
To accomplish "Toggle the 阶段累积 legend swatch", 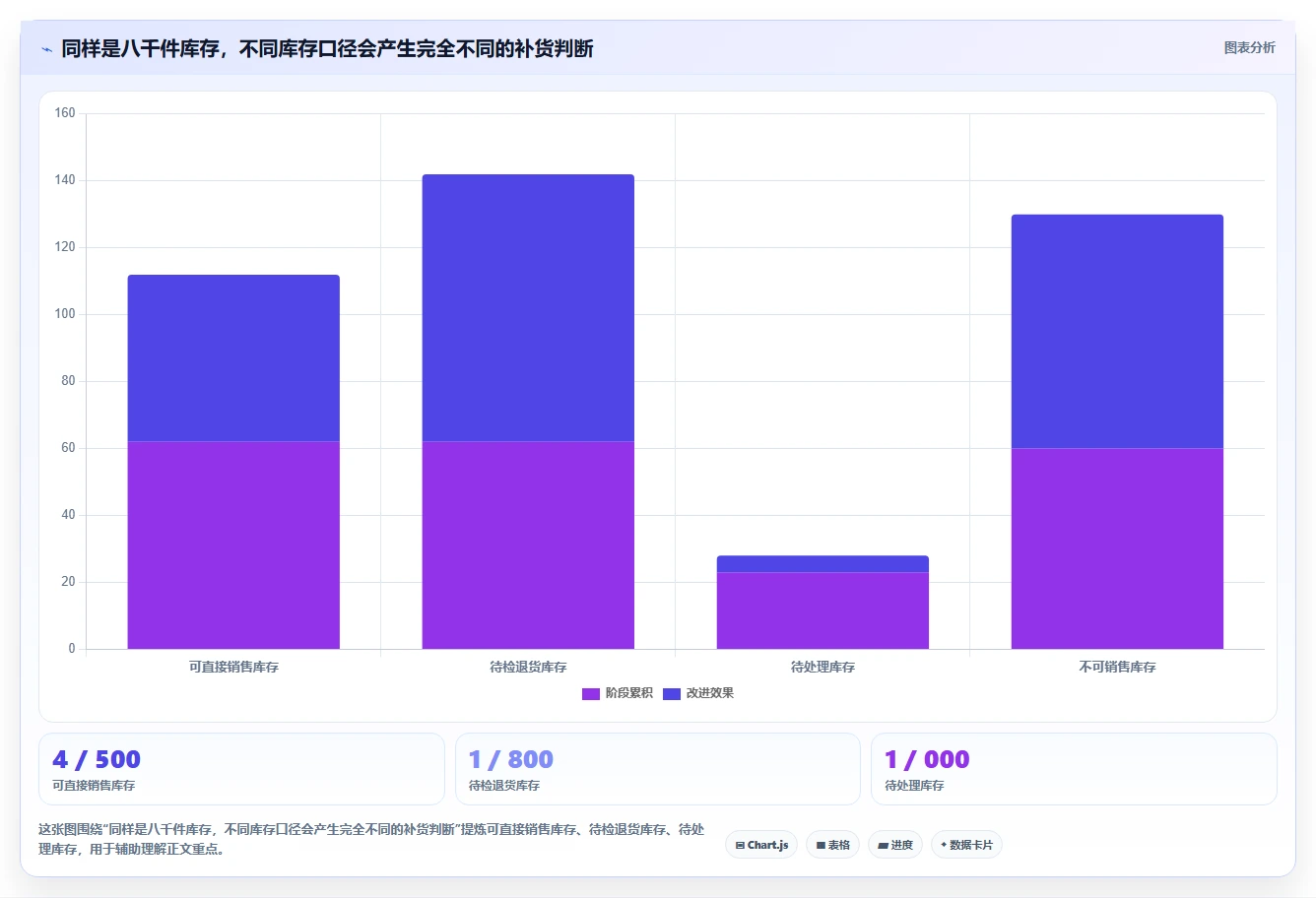I will pyautogui.click(x=591, y=693).
